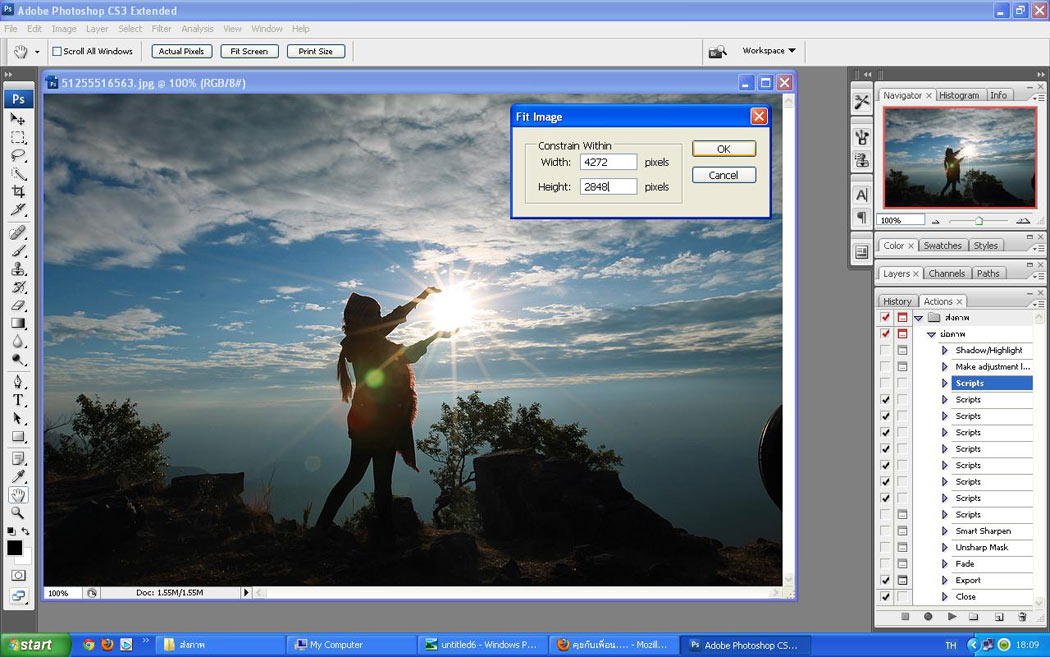This screenshot has width=1050, height=657.
Task: Toggle the Shadow/Highlight action checkbox
Action: [x=885, y=350]
